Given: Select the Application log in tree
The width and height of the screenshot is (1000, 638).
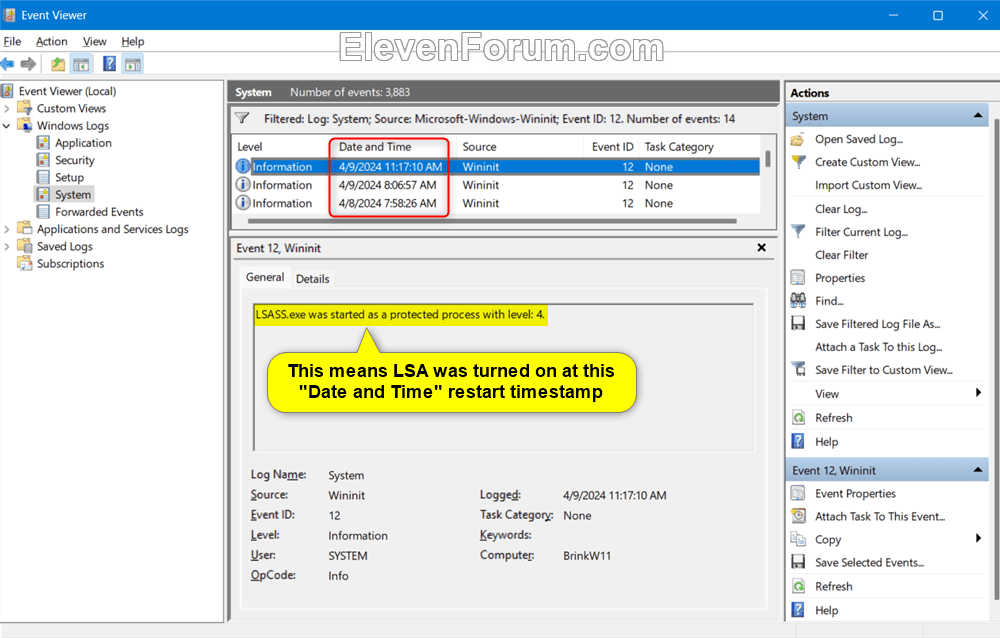Looking at the screenshot, I should click(x=83, y=143).
